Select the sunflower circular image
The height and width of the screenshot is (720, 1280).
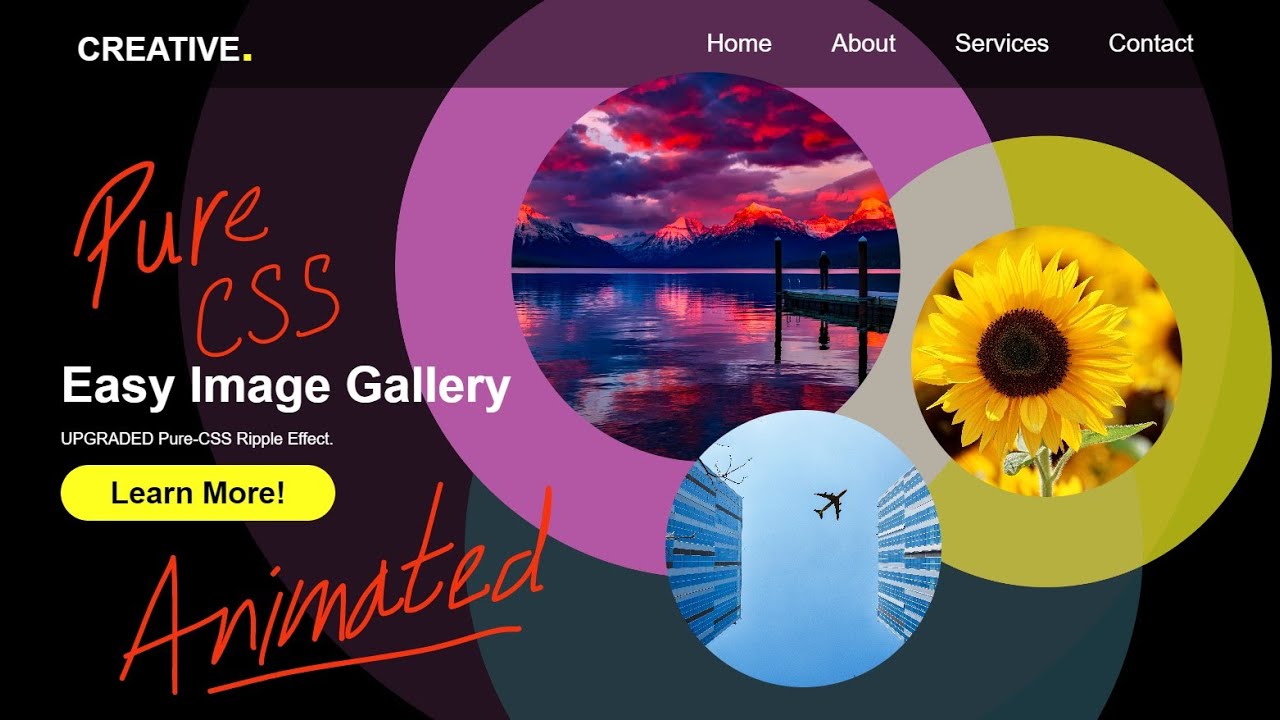1046,362
